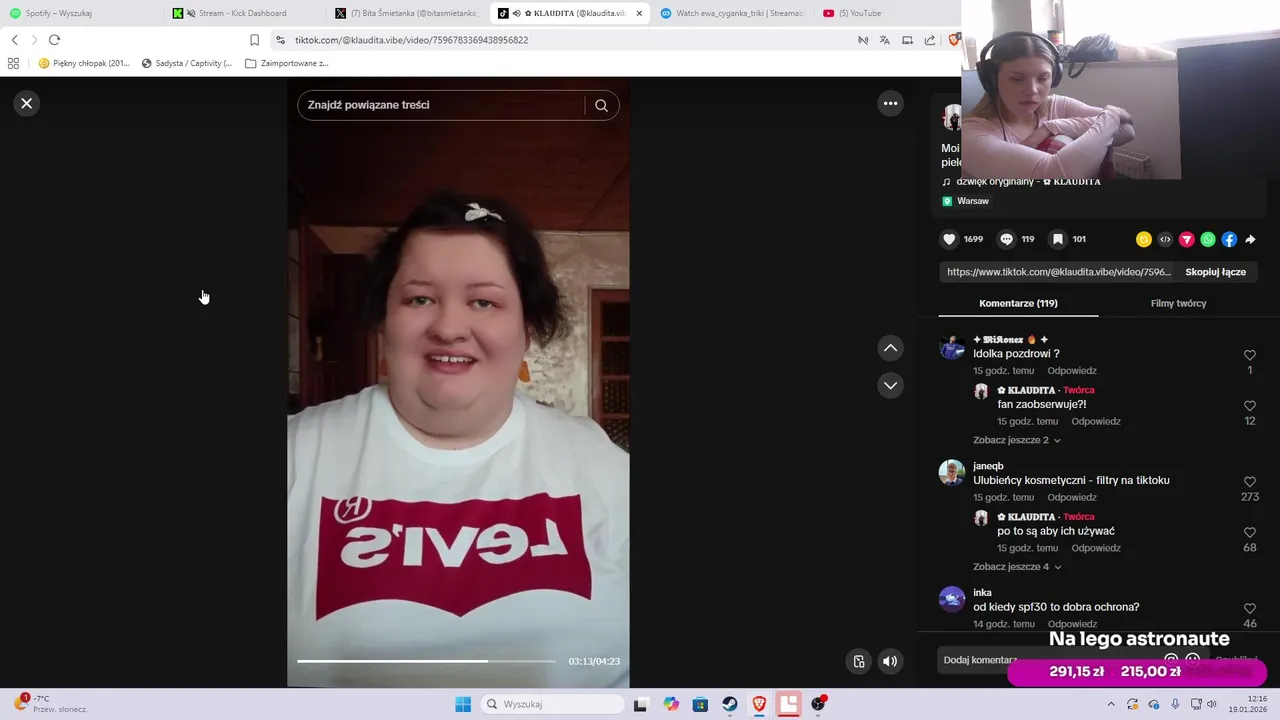Click the search magnifier in related content box
The image size is (1280, 720).
(x=601, y=105)
